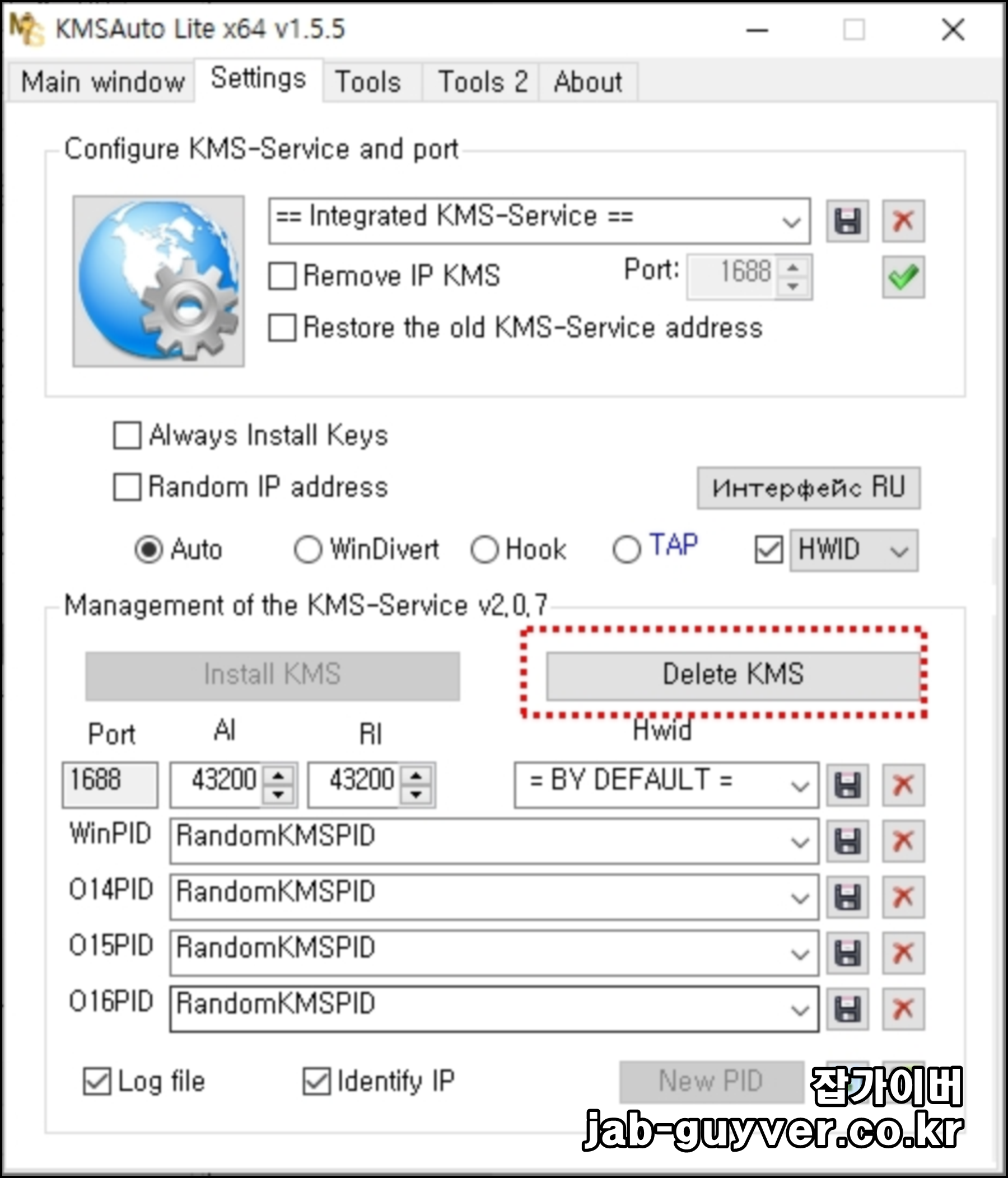This screenshot has width=1008, height=1178.
Task: Decrement the top Port 1688 spinner
Action: 793,287
